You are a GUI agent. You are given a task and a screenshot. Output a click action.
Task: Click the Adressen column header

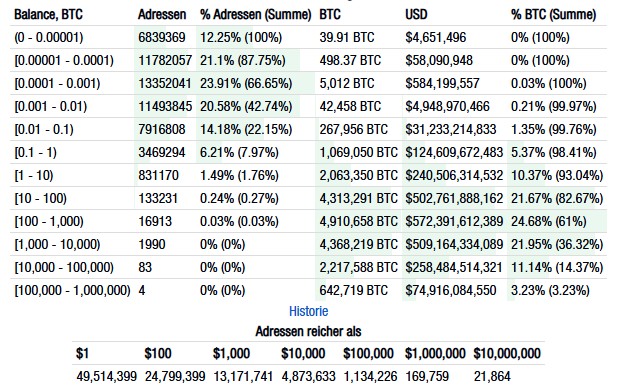(162, 15)
